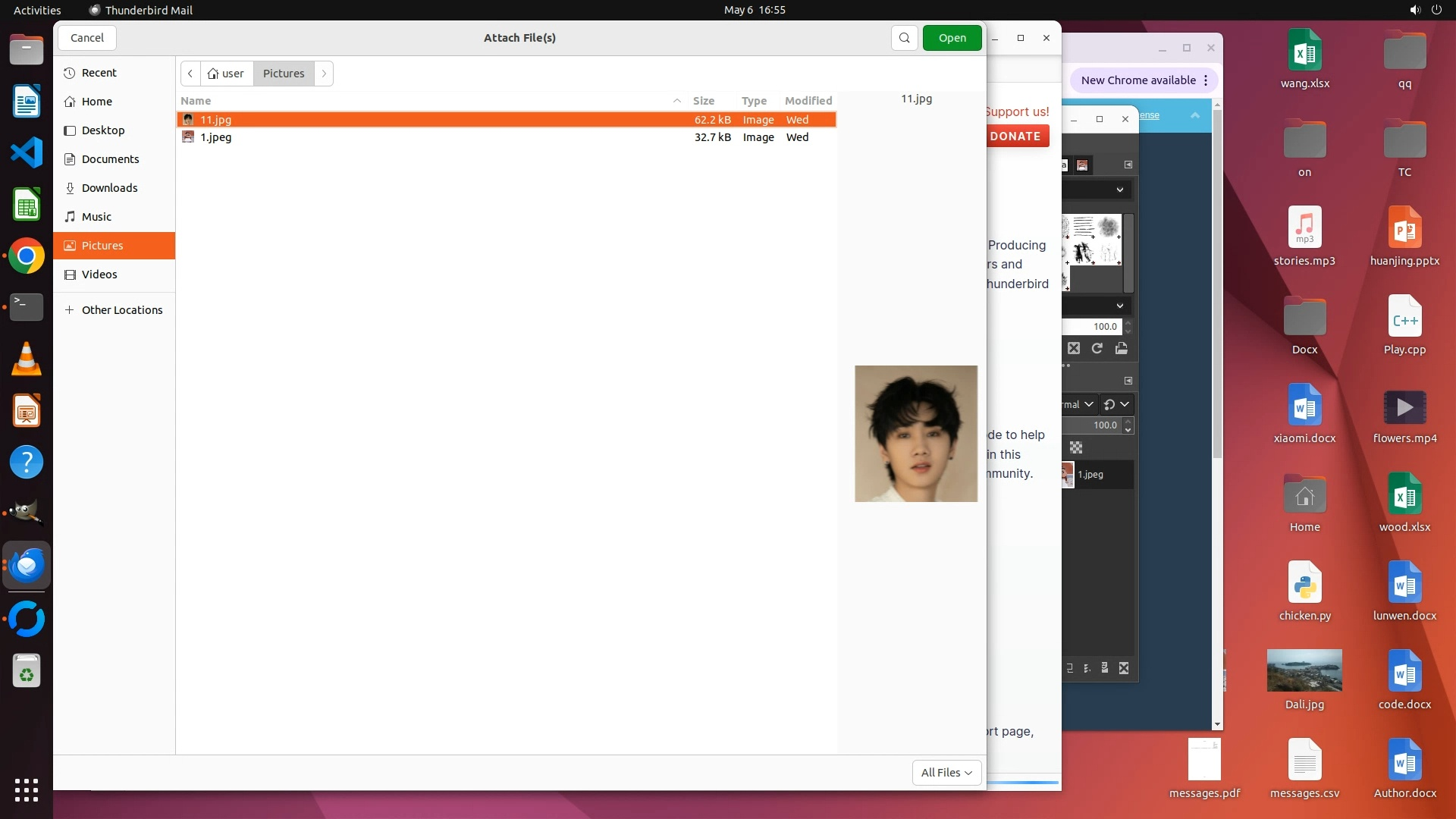Click Other Locations in sidebar
This screenshot has width=1456, height=819.
coord(121,310)
